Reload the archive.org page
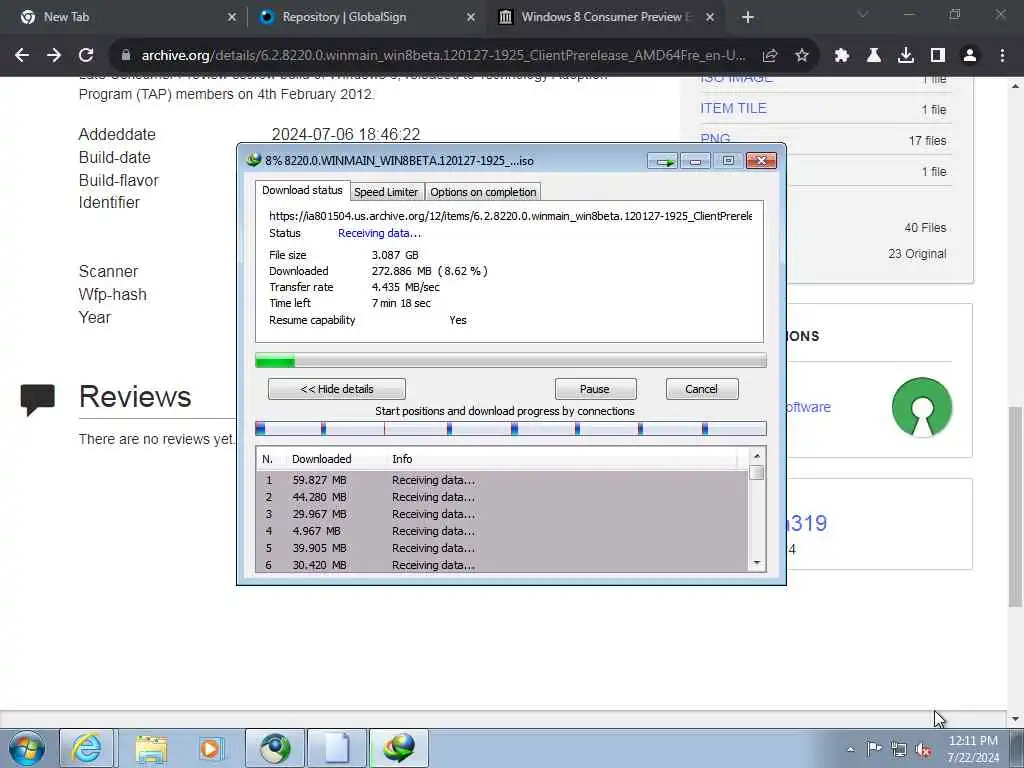 [x=86, y=56]
